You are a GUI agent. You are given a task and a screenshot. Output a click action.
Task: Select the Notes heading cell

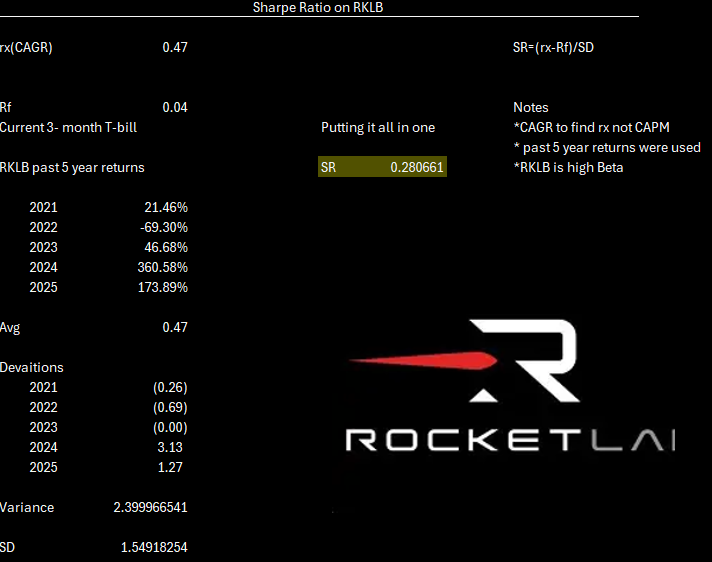[x=530, y=107]
